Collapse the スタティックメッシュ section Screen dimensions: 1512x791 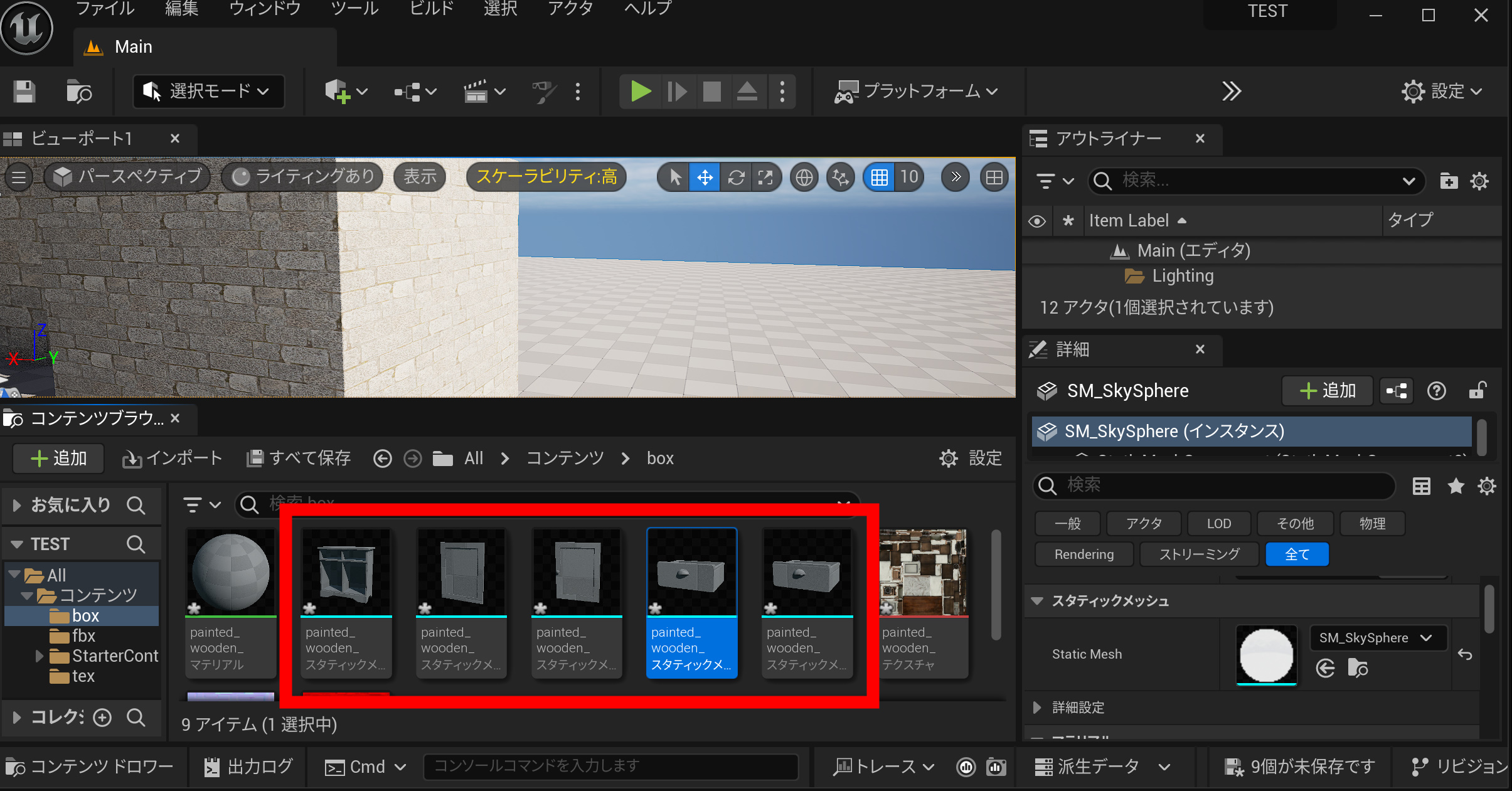coord(1037,601)
